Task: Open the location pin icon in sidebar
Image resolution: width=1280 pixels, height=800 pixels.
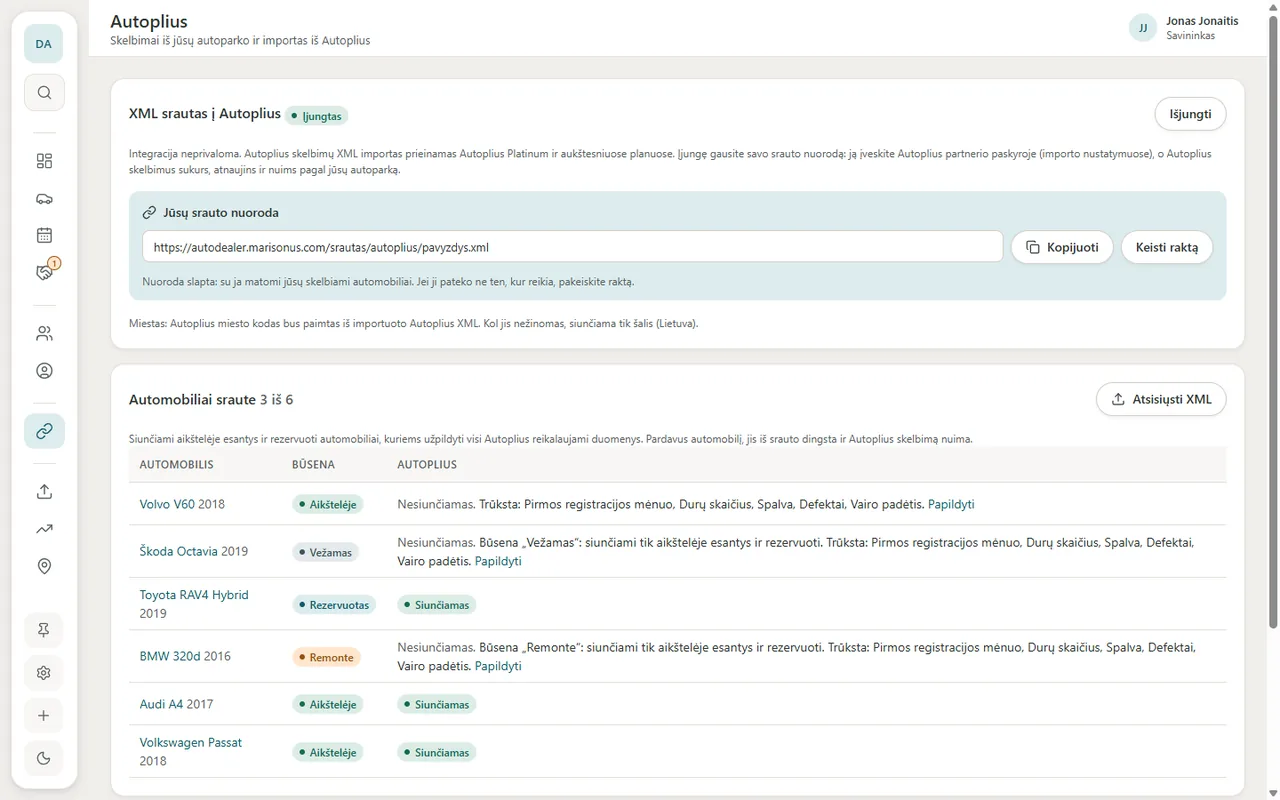Action: coord(44,567)
